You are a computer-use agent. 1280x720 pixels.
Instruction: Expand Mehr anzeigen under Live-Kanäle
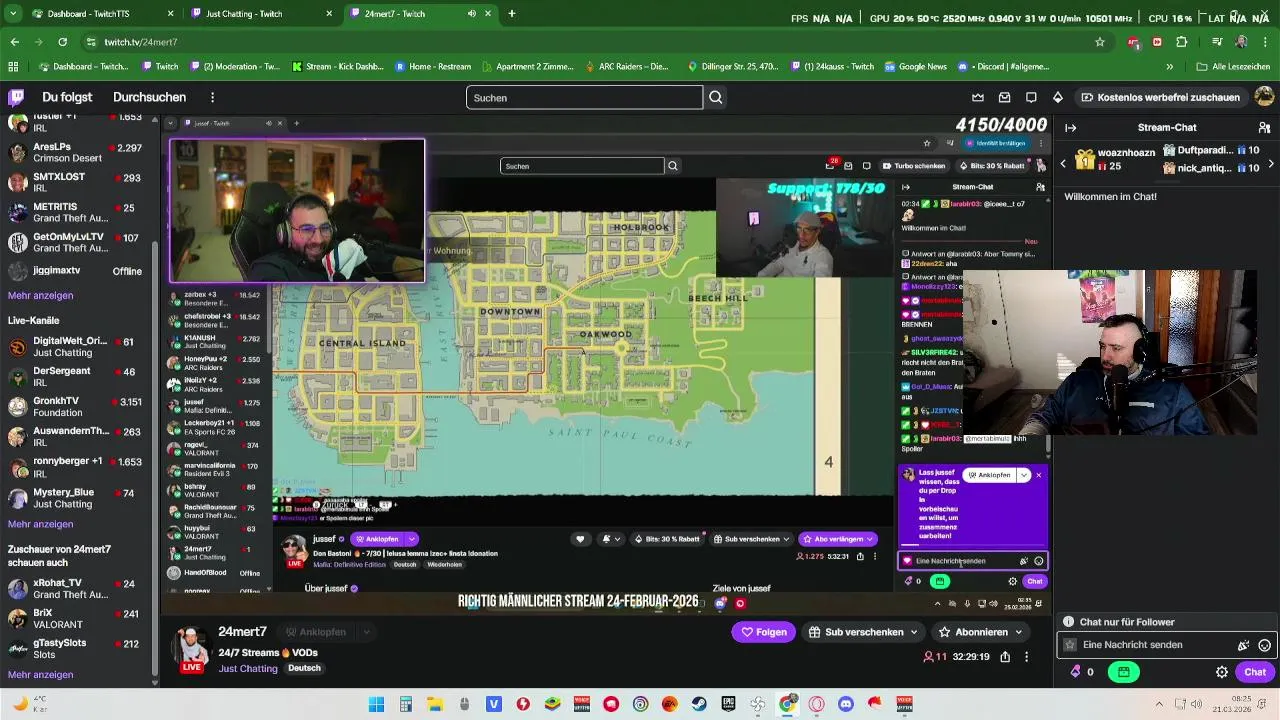tap(40, 524)
